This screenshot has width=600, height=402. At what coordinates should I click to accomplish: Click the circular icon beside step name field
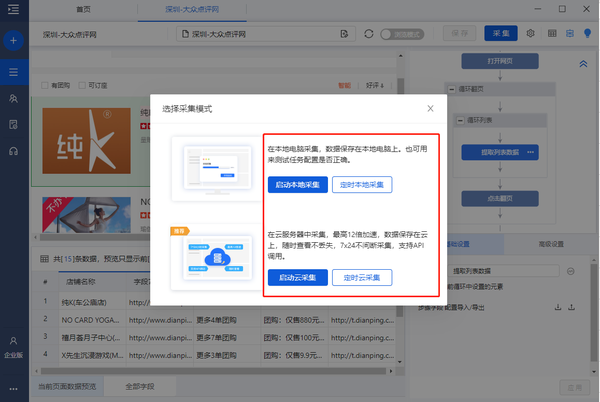point(571,271)
